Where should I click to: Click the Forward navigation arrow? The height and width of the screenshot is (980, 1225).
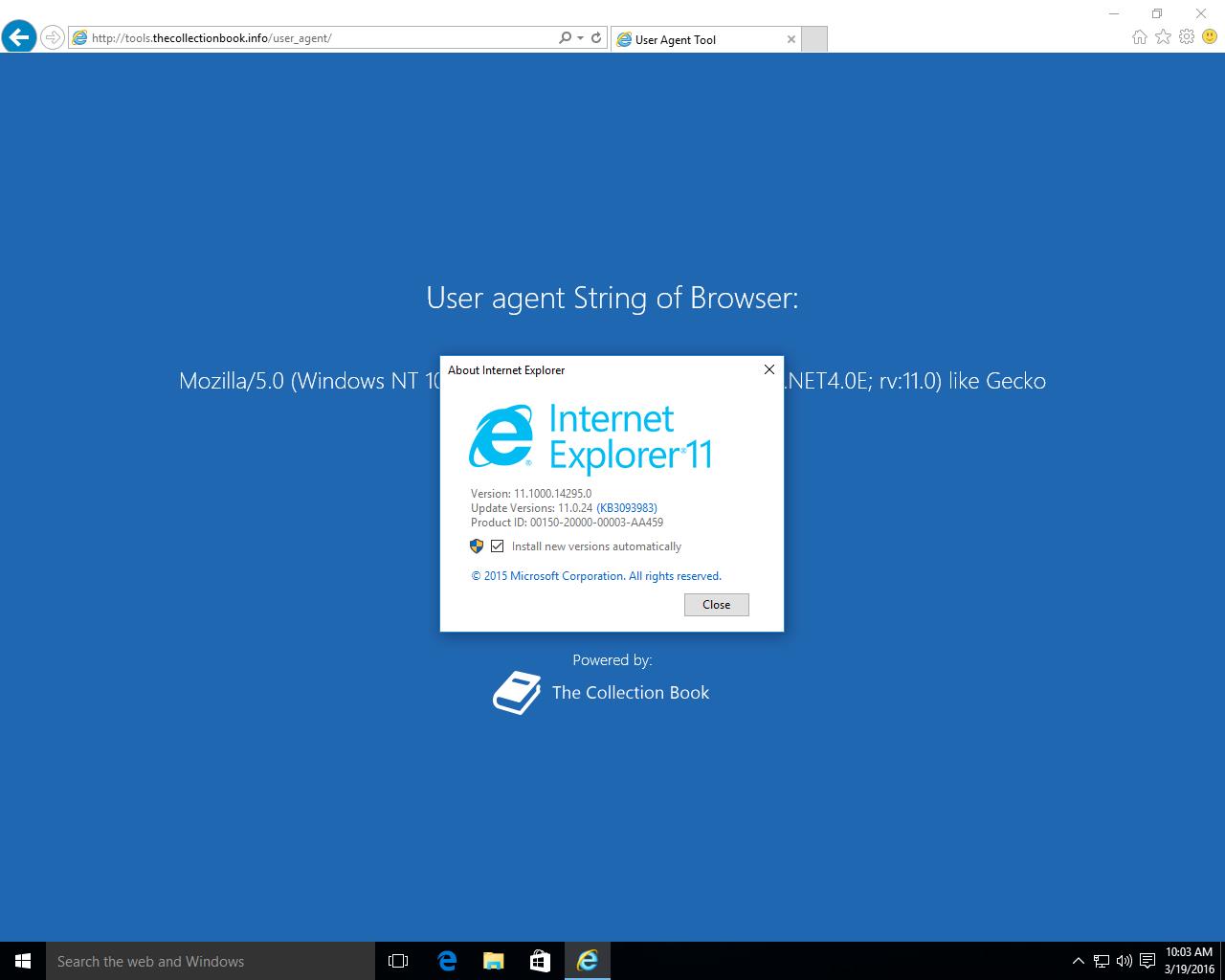pyautogui.click(x=53, y=38)
